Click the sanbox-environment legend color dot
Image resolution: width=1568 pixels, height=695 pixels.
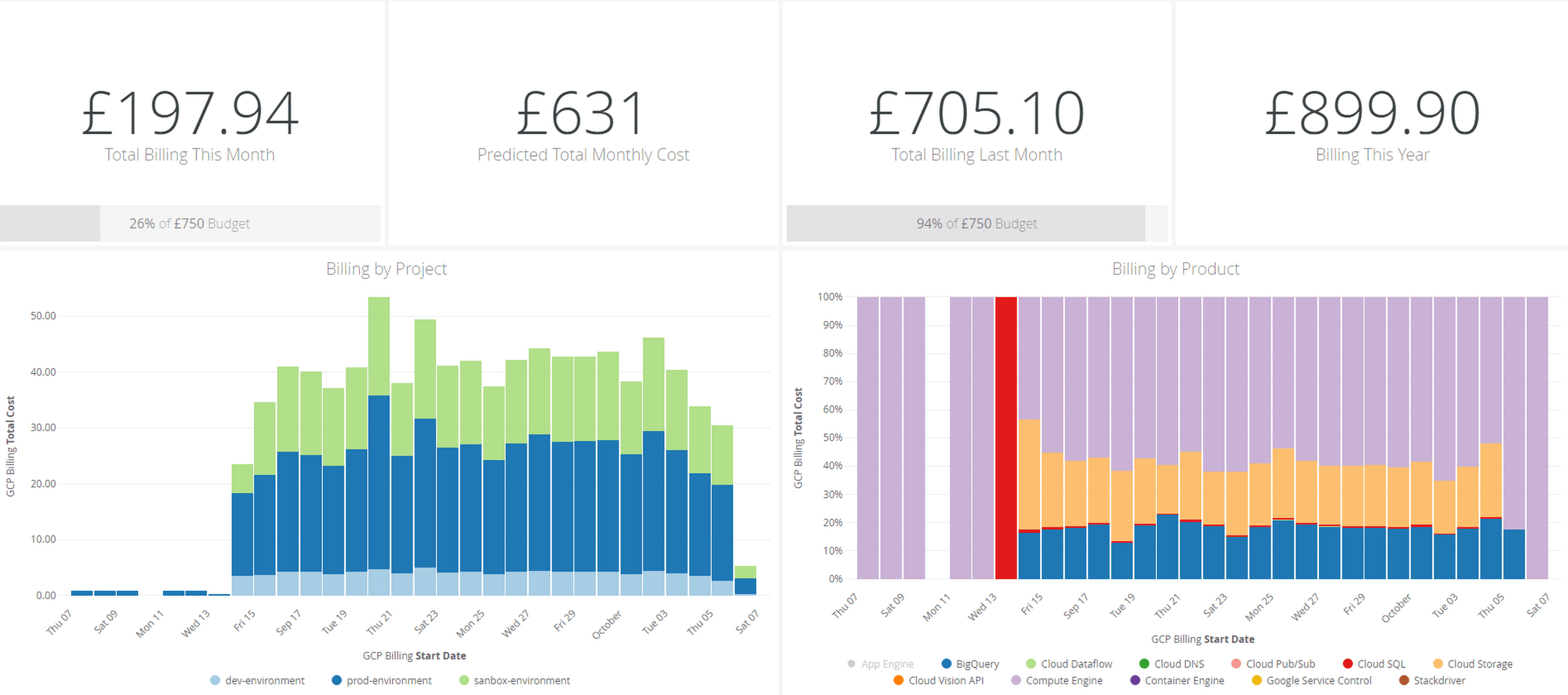(x=464, y=680)
